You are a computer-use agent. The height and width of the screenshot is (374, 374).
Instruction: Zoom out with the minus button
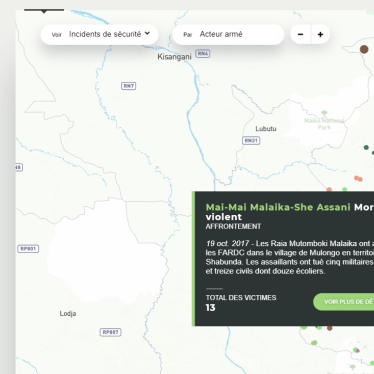pyautogui.click(x=301, y=34)
